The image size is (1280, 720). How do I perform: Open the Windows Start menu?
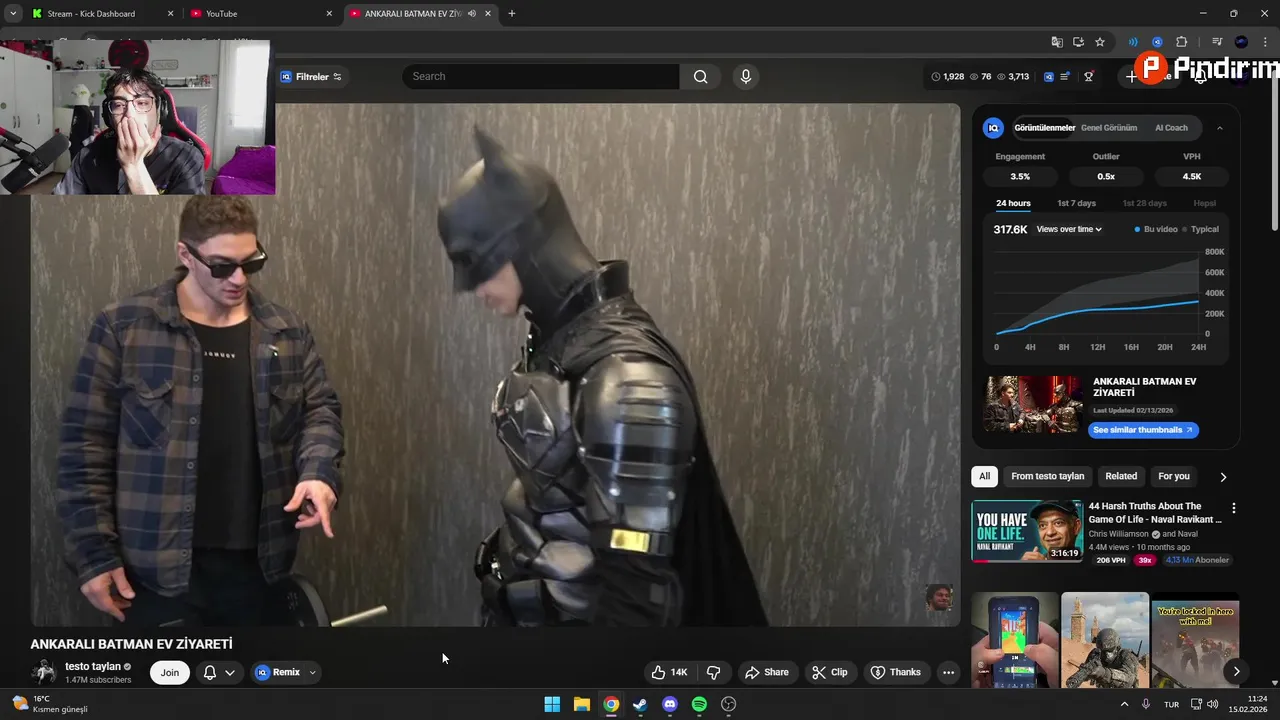[x=552, y=704]
